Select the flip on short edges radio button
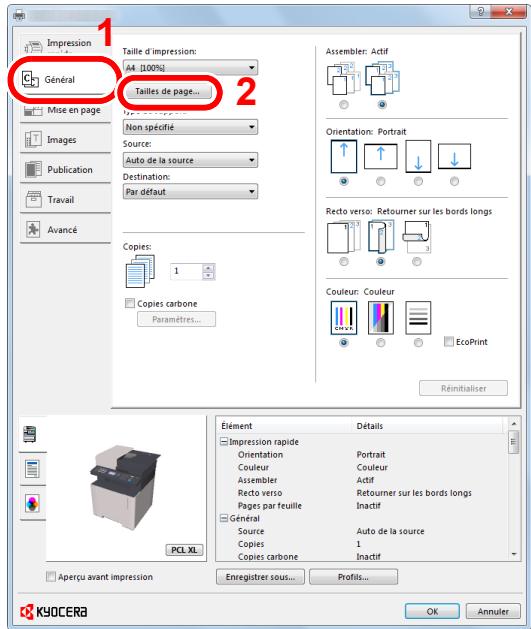The width and height of the screenshot is (531, 629). tap(417, 262)
